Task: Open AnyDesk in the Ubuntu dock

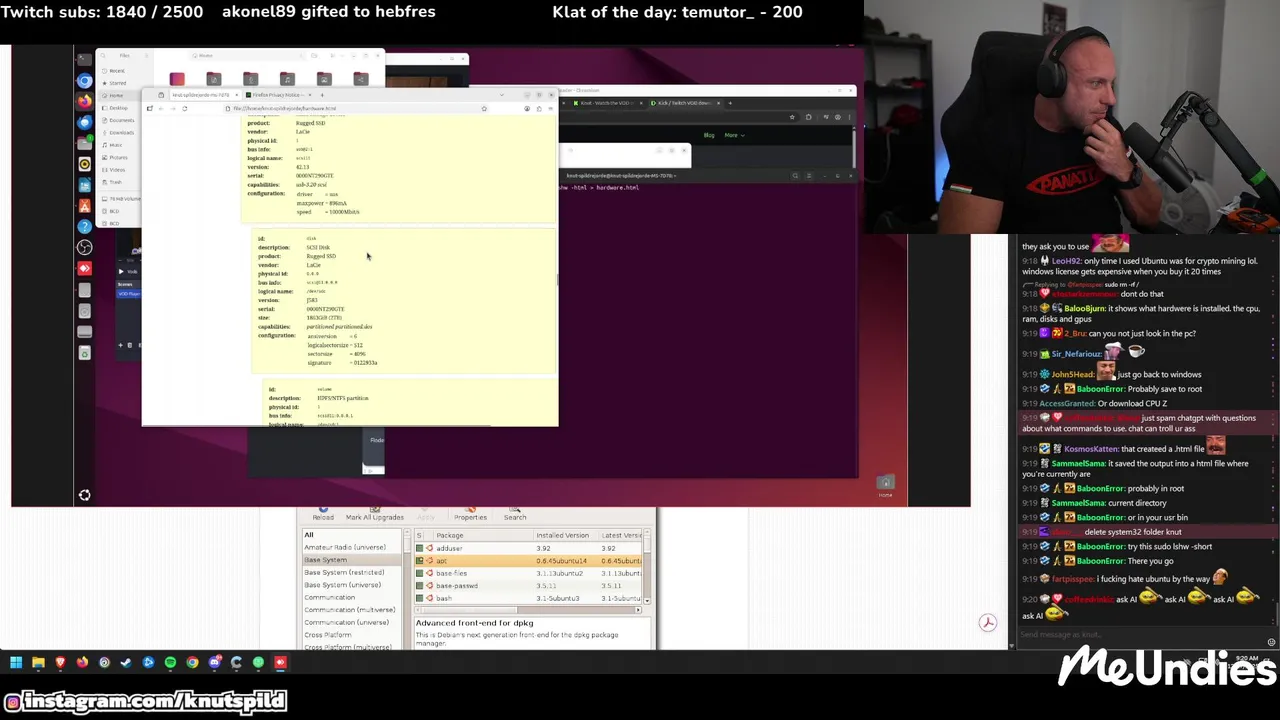Action: [x=85, y=268]
